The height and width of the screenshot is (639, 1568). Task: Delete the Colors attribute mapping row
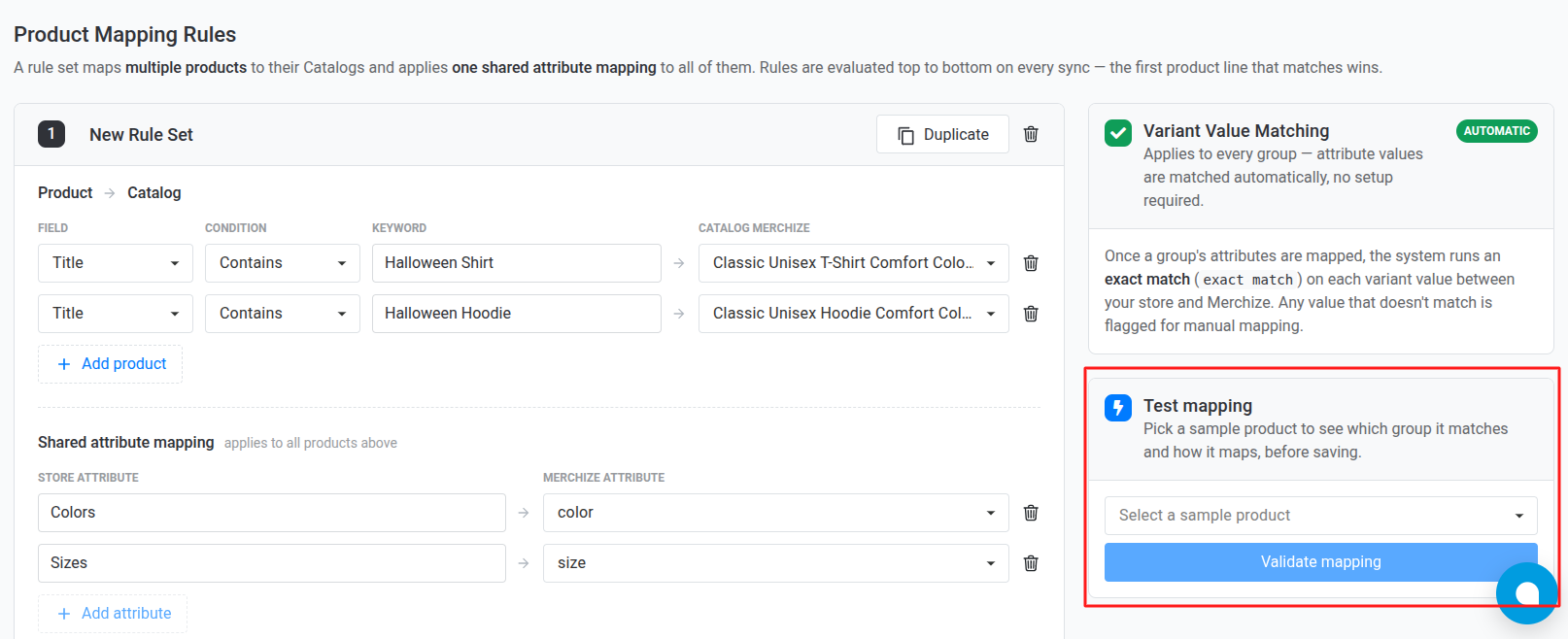pos(1031,513)
